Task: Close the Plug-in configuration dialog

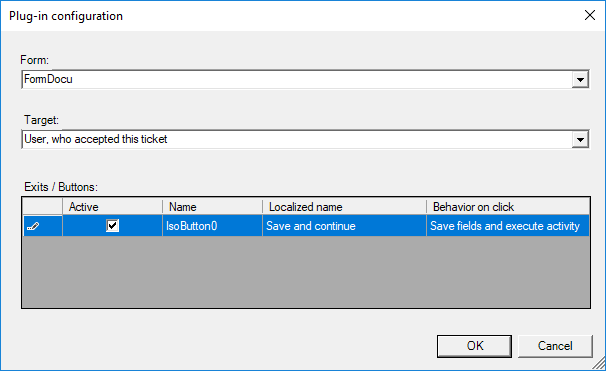Action: point(590,15)
